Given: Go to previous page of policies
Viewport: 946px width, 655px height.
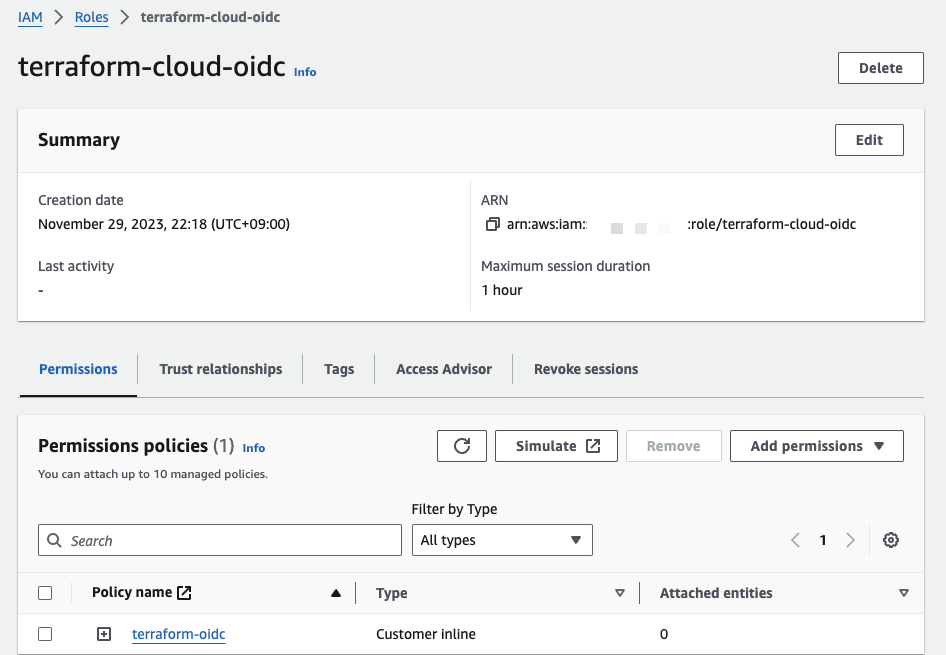Looking at the screenshot, I should (x=795, y=540).
